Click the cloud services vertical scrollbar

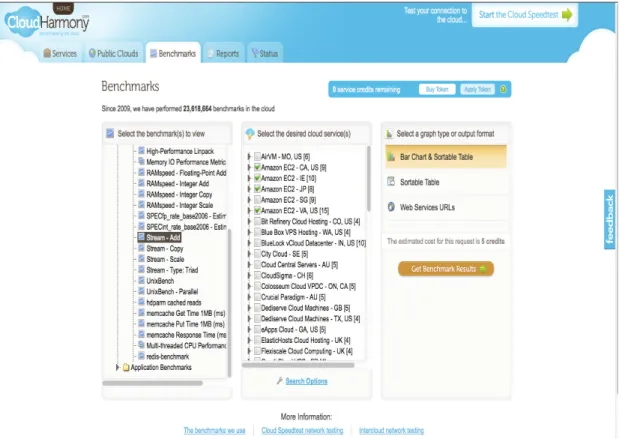click(x=369, y=178)
